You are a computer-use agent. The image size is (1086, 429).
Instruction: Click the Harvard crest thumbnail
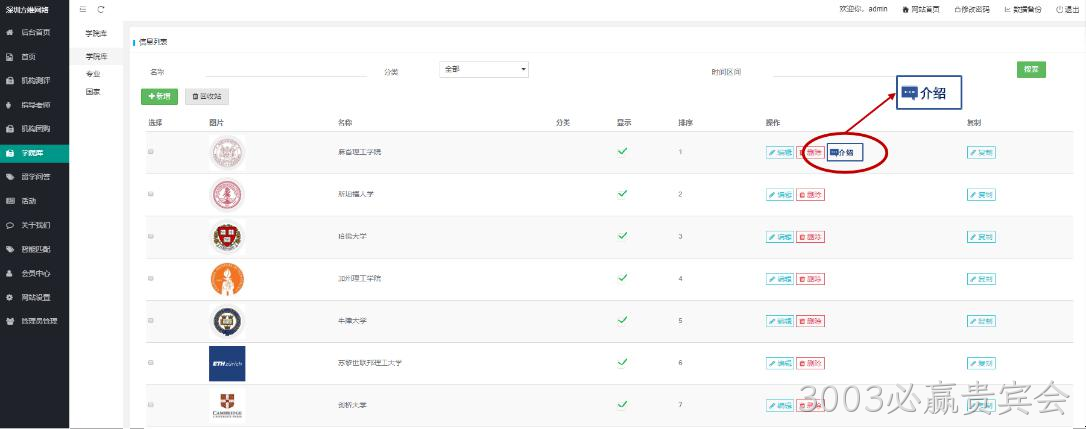(227, 237)
